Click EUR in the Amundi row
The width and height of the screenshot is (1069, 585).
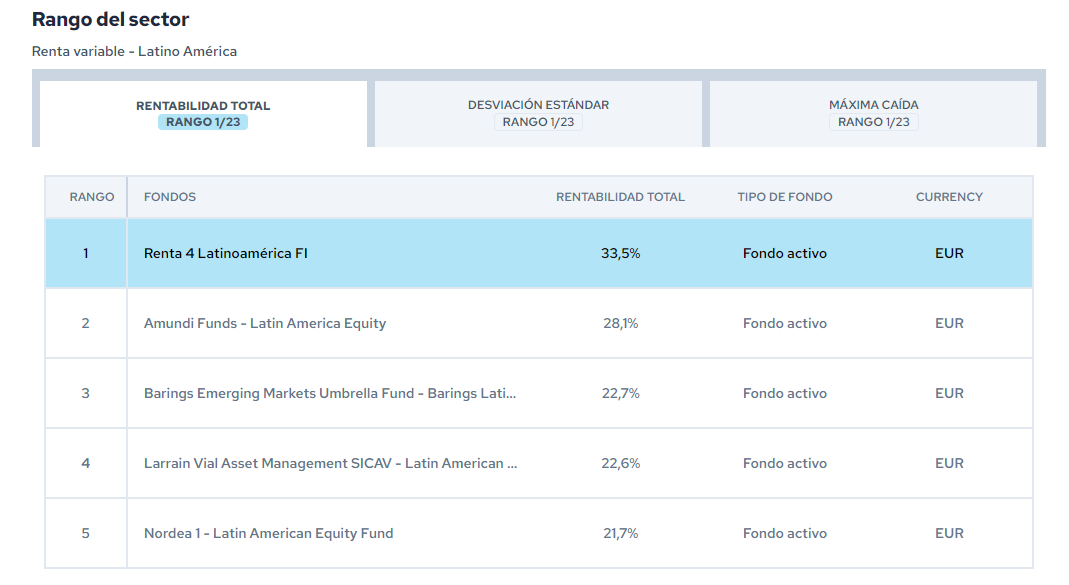[949, 323]
